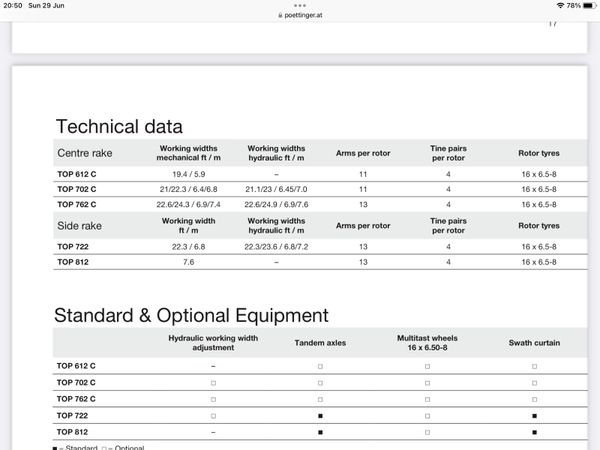The height and width of the screenshot is (450, 600).
Task: Click the Rotor tyres header in Centre rake row
Action: [538, 153]
